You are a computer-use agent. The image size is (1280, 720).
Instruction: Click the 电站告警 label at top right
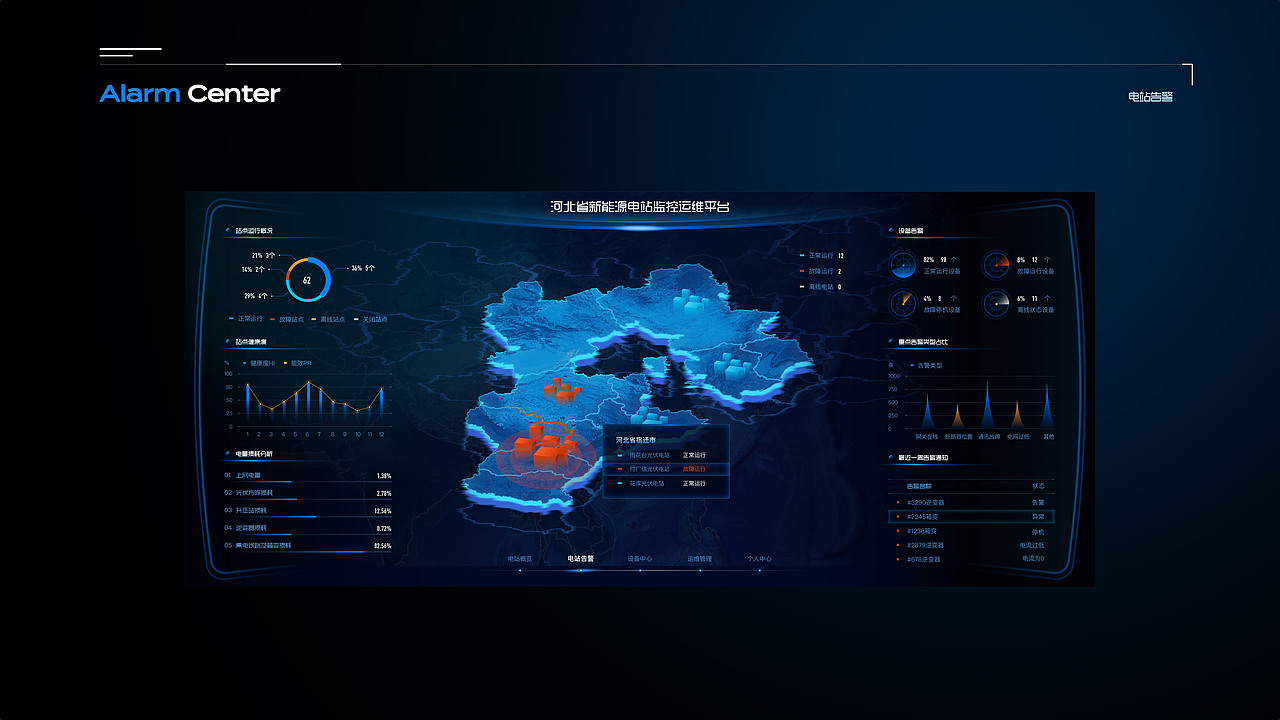[x=1151, y=97]
